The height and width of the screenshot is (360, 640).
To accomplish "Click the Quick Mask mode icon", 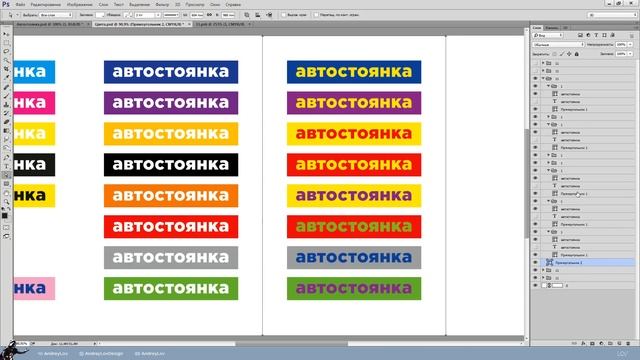I will [6, 228].
